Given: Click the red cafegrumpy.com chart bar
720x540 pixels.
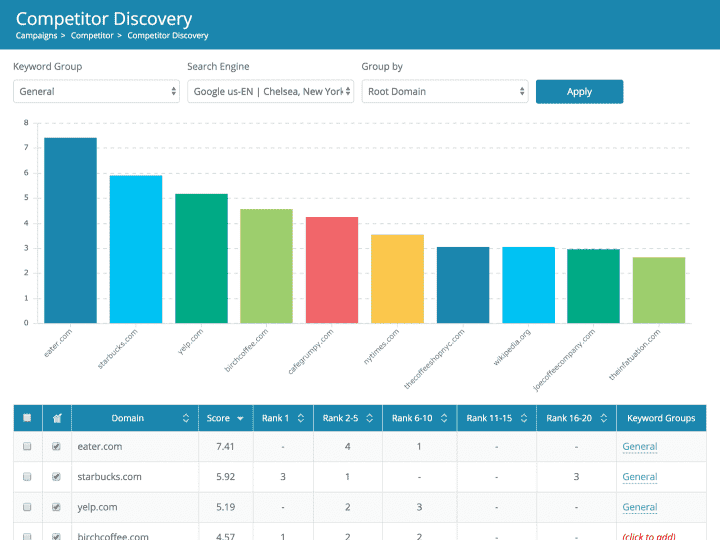Looking at the screenshot, I should [x=332, y=270].
